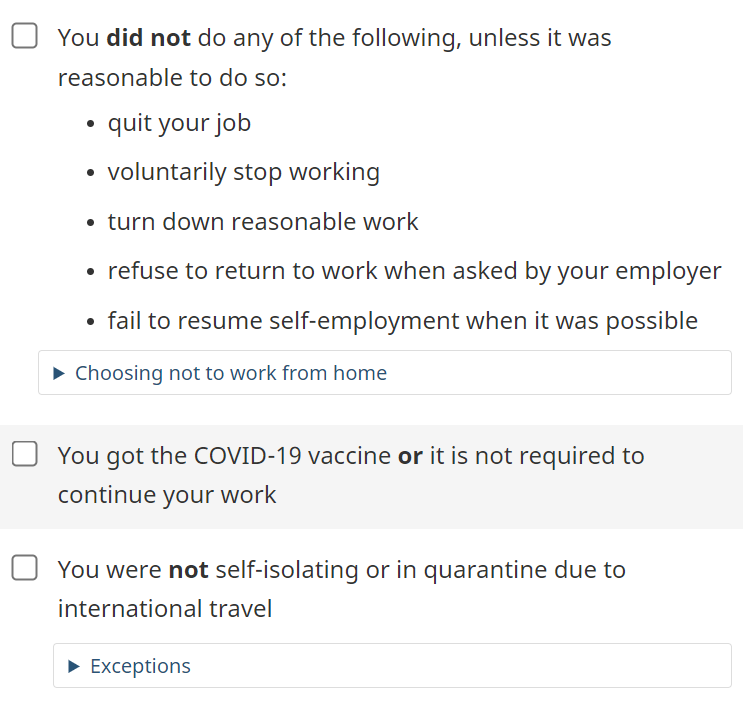Image resolution: width=743 pixels, height=714 pixels.
Task: Expand the 'Choosing not to work from home' details
Action: point(230,373)
